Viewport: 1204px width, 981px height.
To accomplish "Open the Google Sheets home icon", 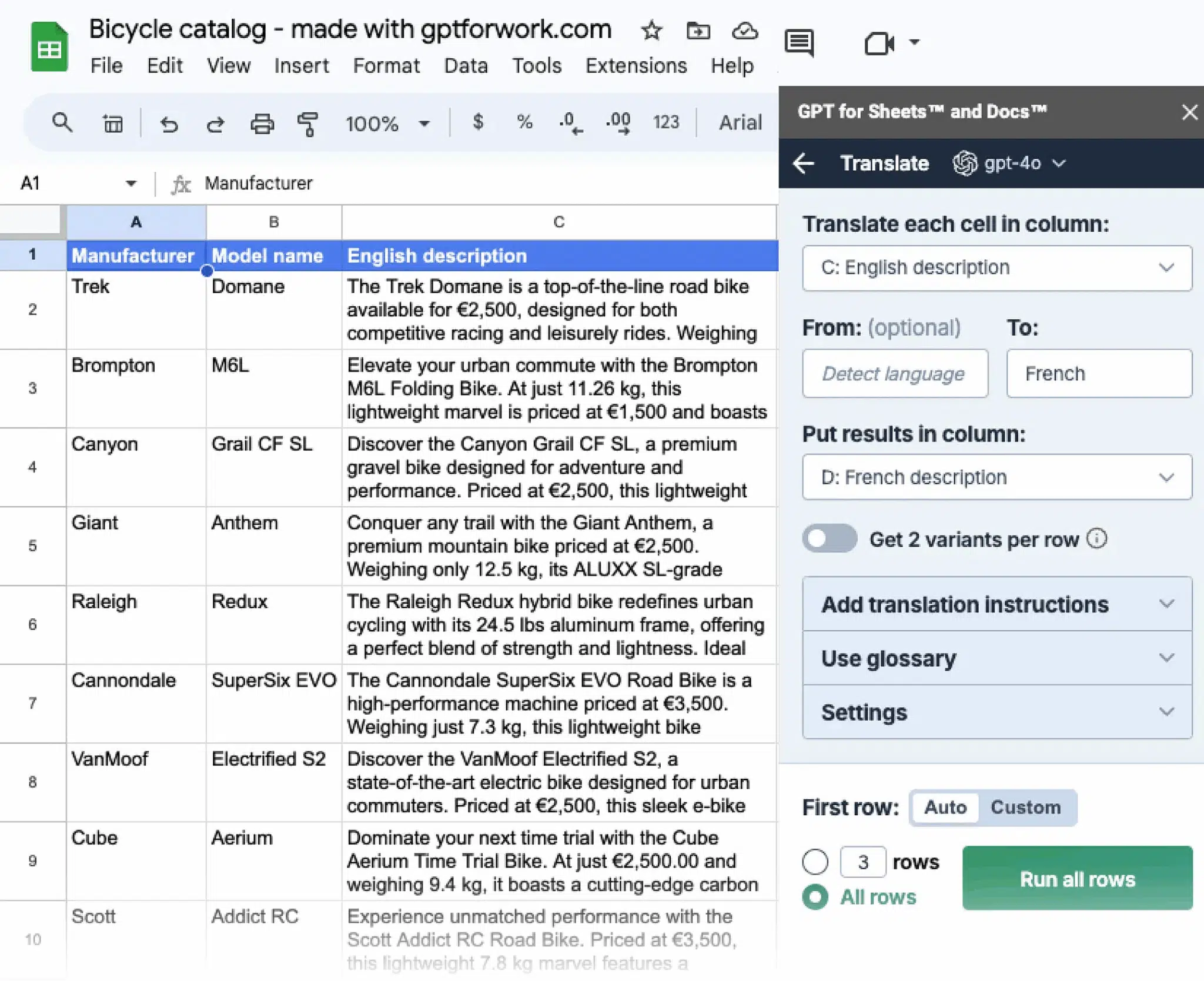I will pyautogui.click(x=49, y=46).
